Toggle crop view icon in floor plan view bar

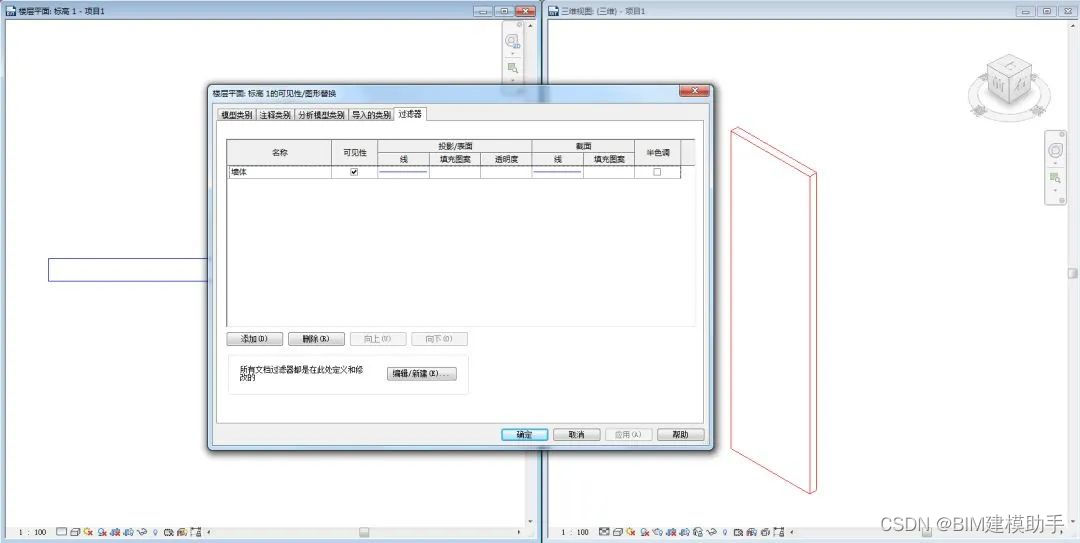pos(115,532)
